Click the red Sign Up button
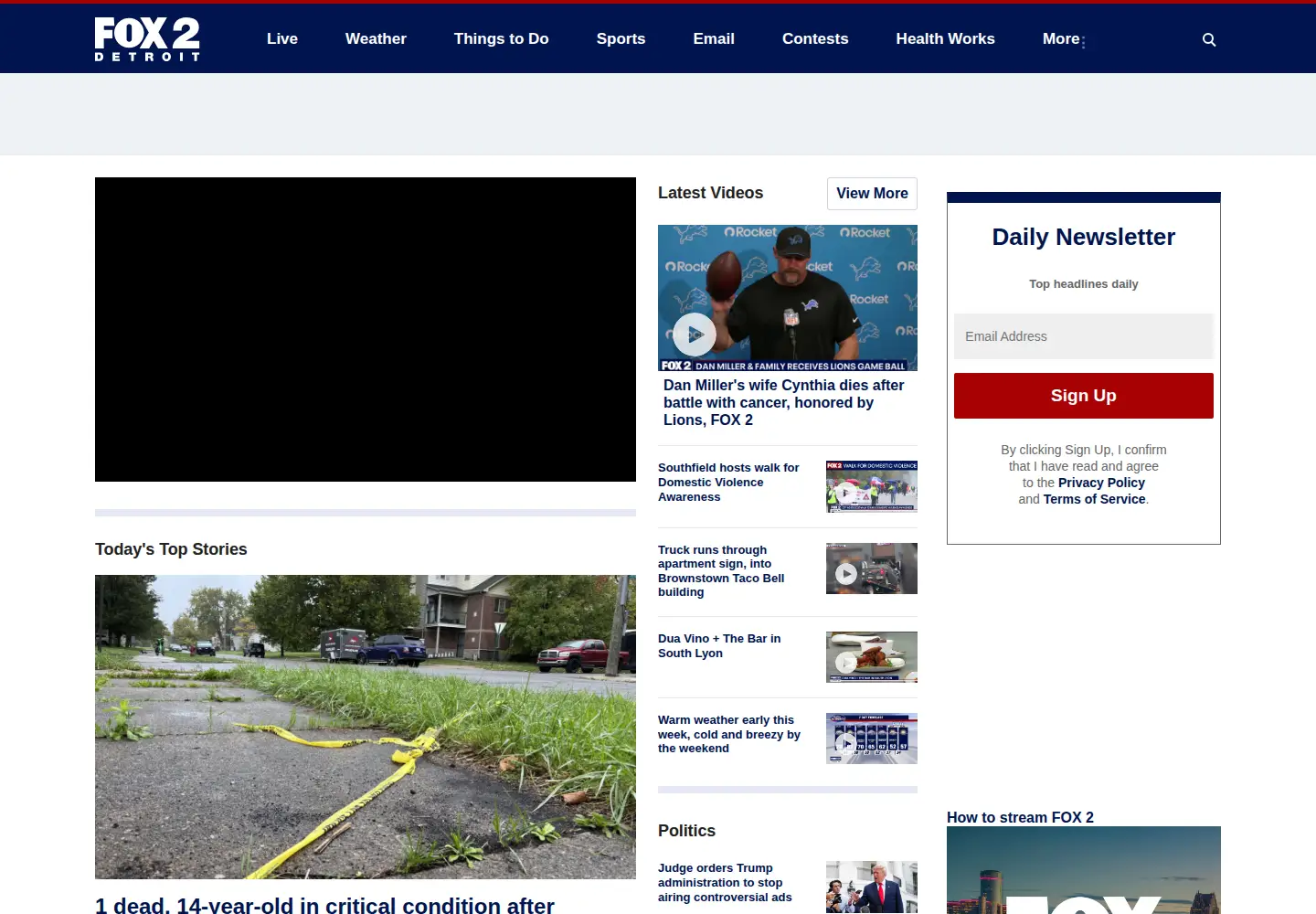 pos(1084,396)
